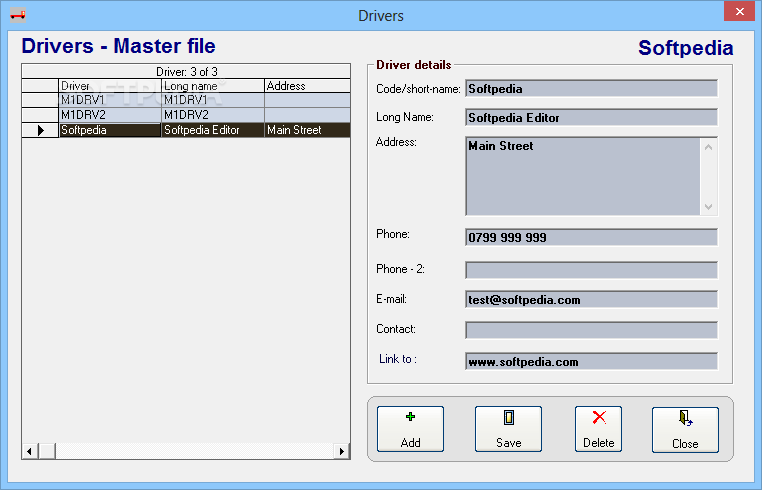This screenshot has width=762, height=490.
Task: Click the row selector for M1DRV2
Action: (x=40, y=115)
